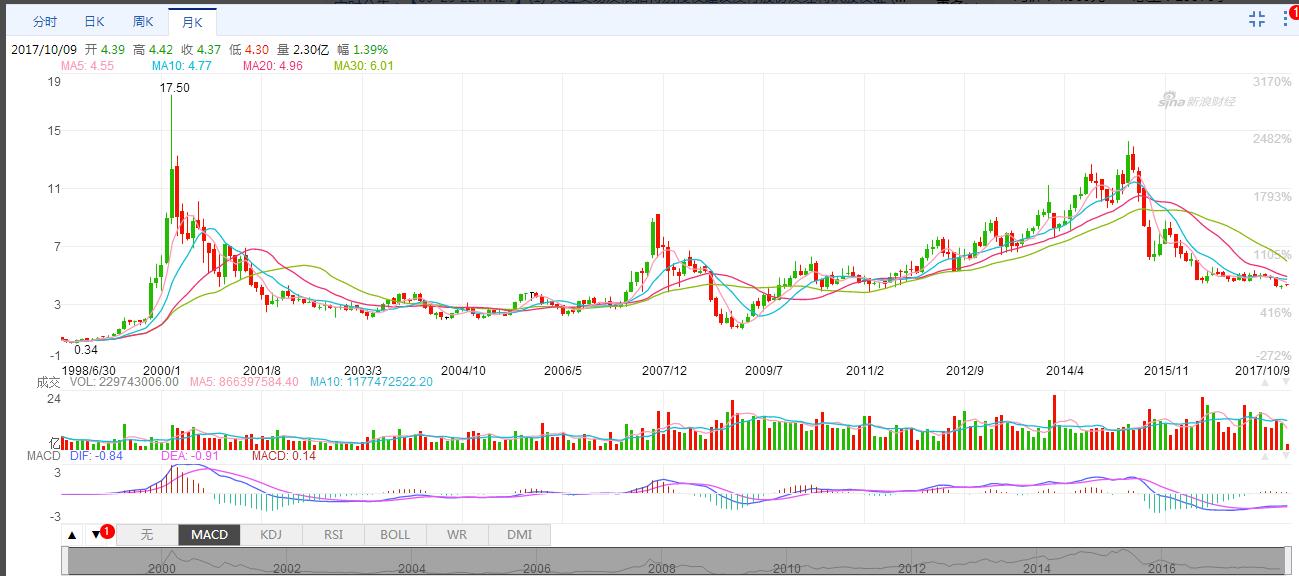Click the exit fullscreen icon
The image size is (1299, 576).
(x=1258, y=18)
